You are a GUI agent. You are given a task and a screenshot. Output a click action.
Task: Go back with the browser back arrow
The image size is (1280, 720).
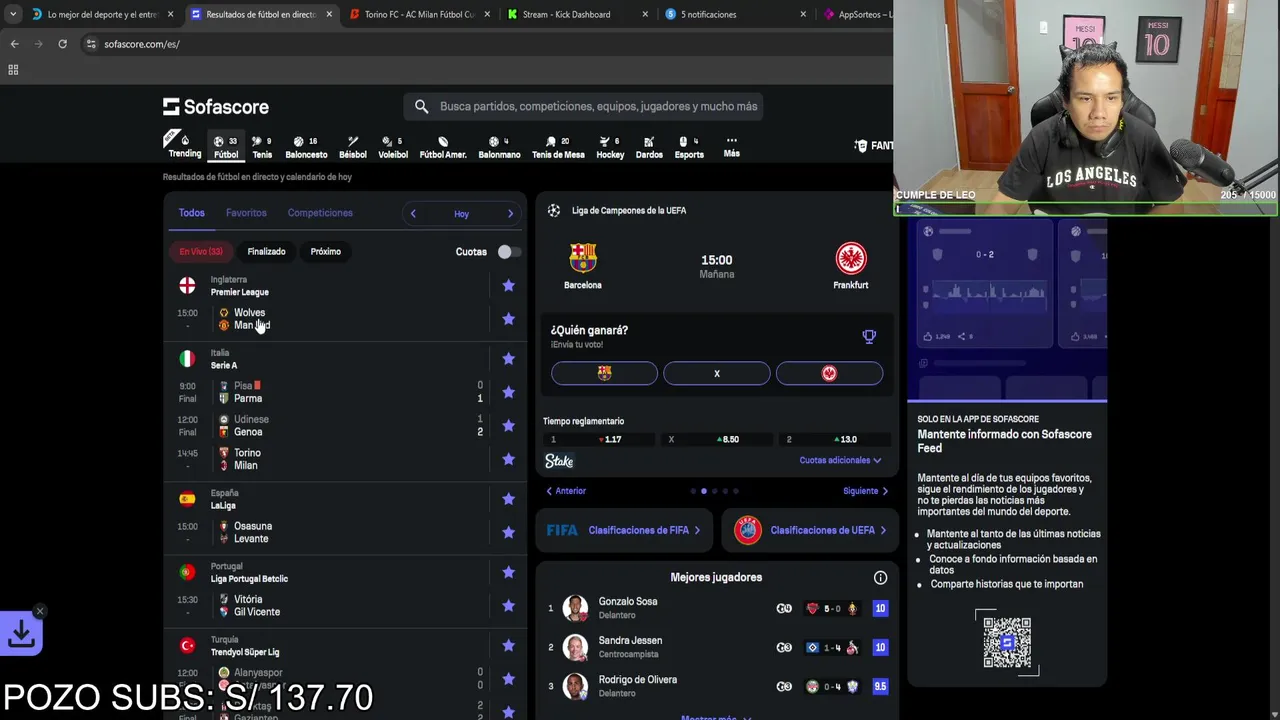(14, 44)
